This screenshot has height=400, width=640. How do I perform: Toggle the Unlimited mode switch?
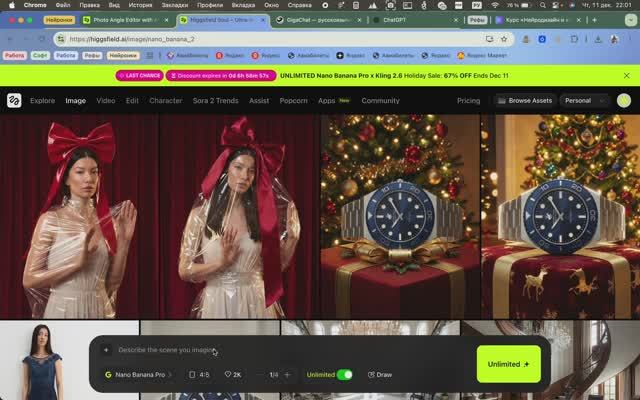[x=344, y=375]
